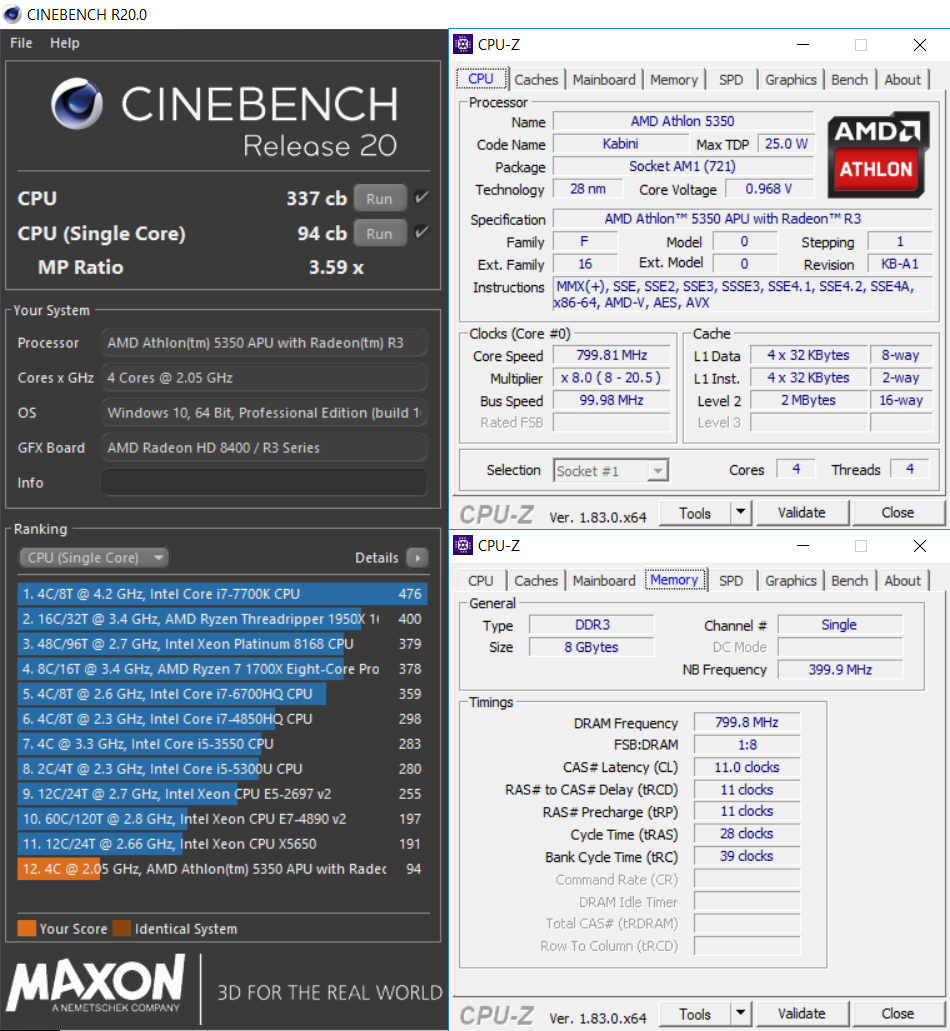This screenshot has height=1031, width=950.
Task: Open Graphics tab in top CPU-Z window
Action: (x=790, y=80)
